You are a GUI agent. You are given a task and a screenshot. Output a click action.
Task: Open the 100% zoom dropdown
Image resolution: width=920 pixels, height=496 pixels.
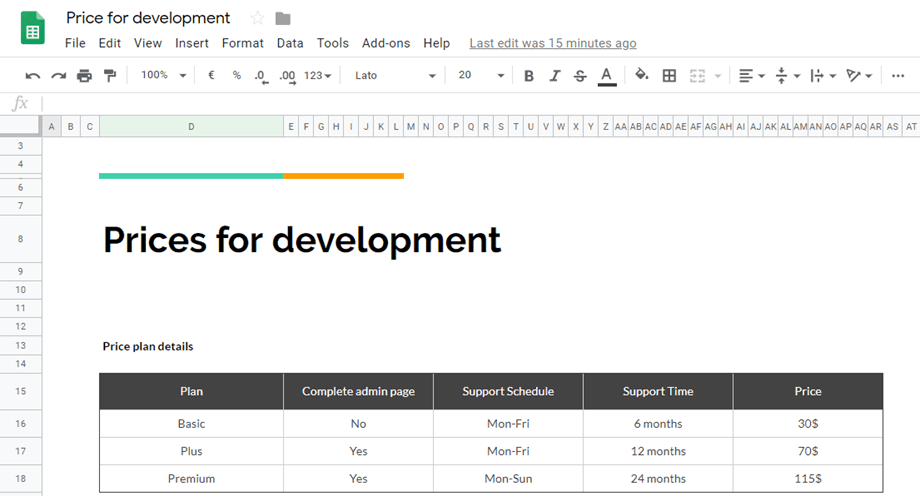(x=163, y=76)
